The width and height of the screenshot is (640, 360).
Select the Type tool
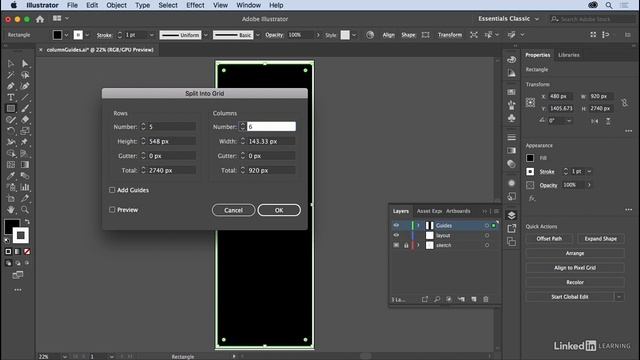click(x=11, y=97)
